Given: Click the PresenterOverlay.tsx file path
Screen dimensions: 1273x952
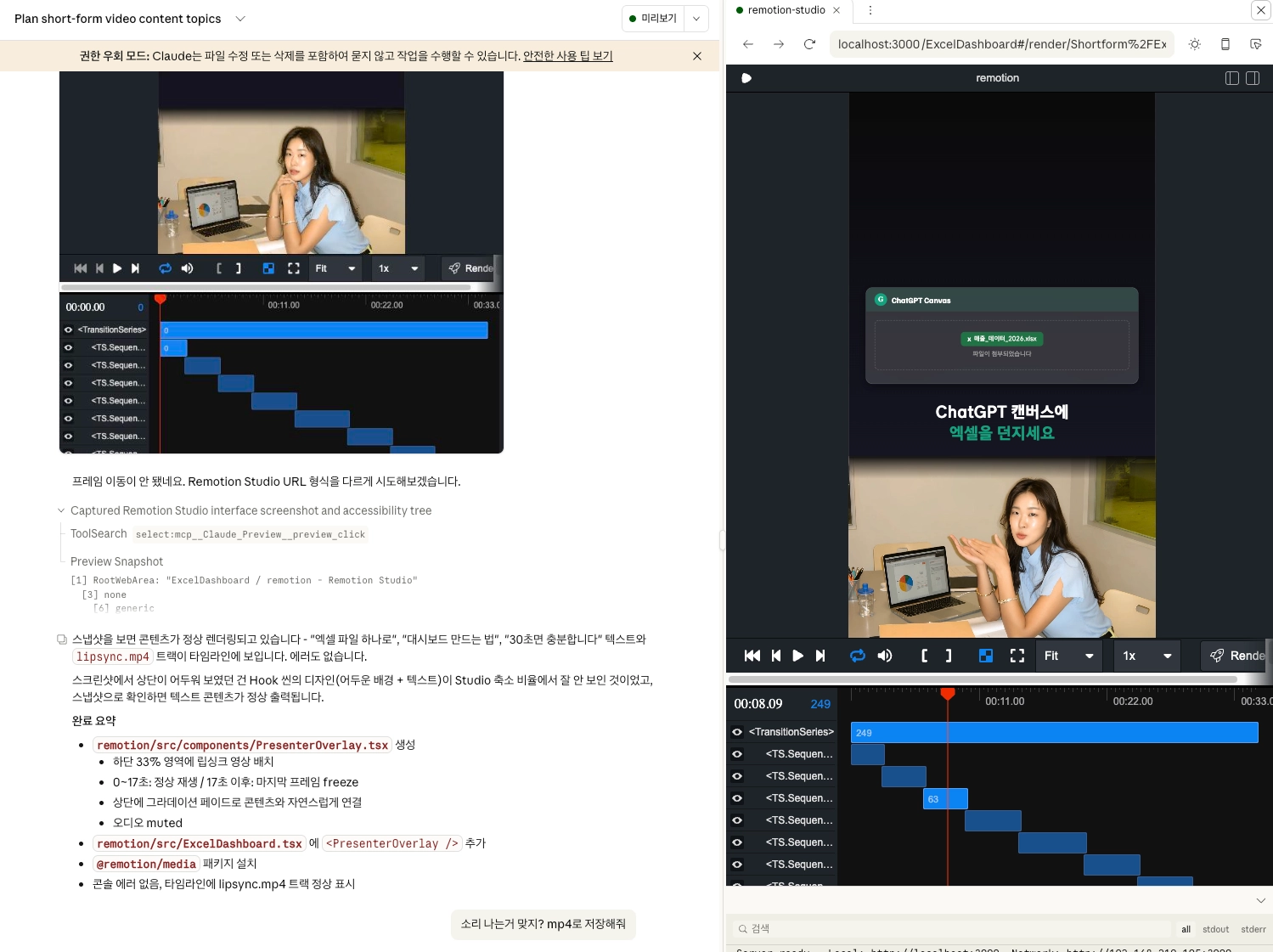Looking at the screenshot, I should point(242,746).
